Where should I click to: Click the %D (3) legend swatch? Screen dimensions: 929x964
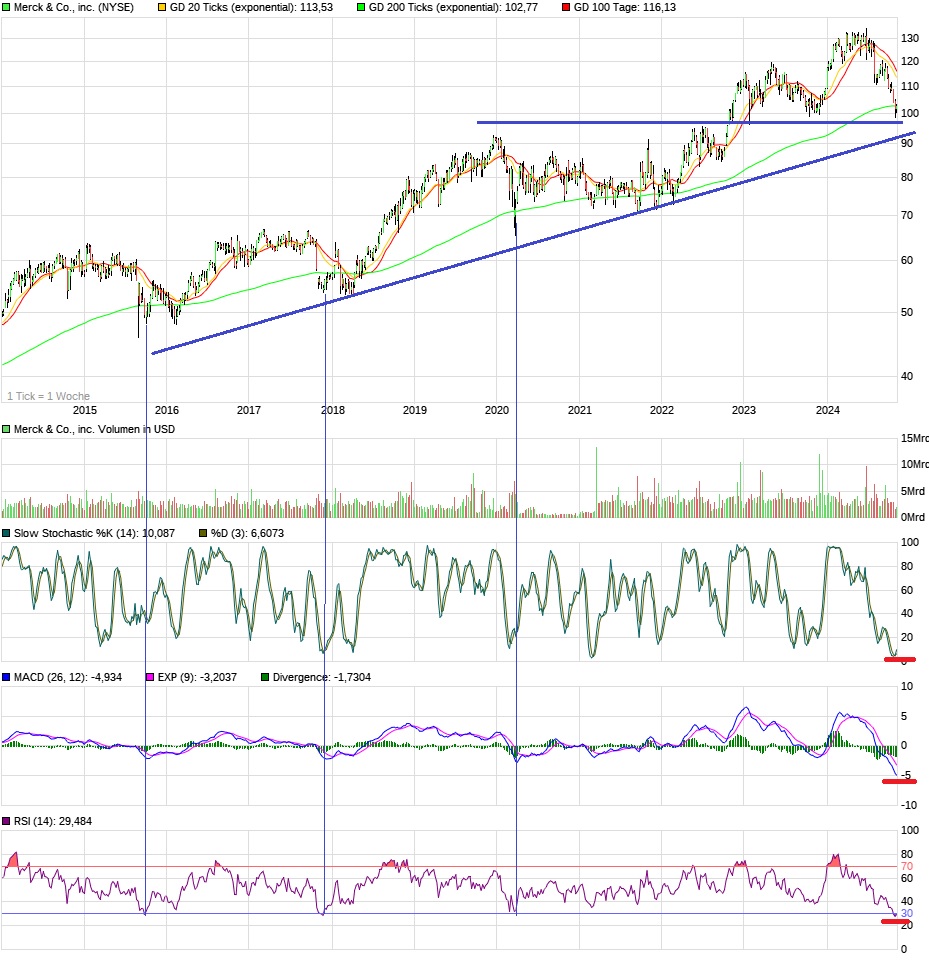[203, 533]
